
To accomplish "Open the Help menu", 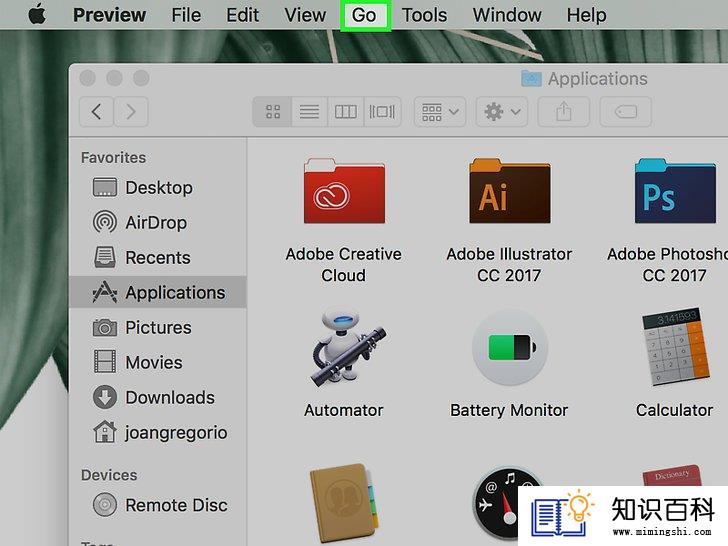I will click(586, 15).
